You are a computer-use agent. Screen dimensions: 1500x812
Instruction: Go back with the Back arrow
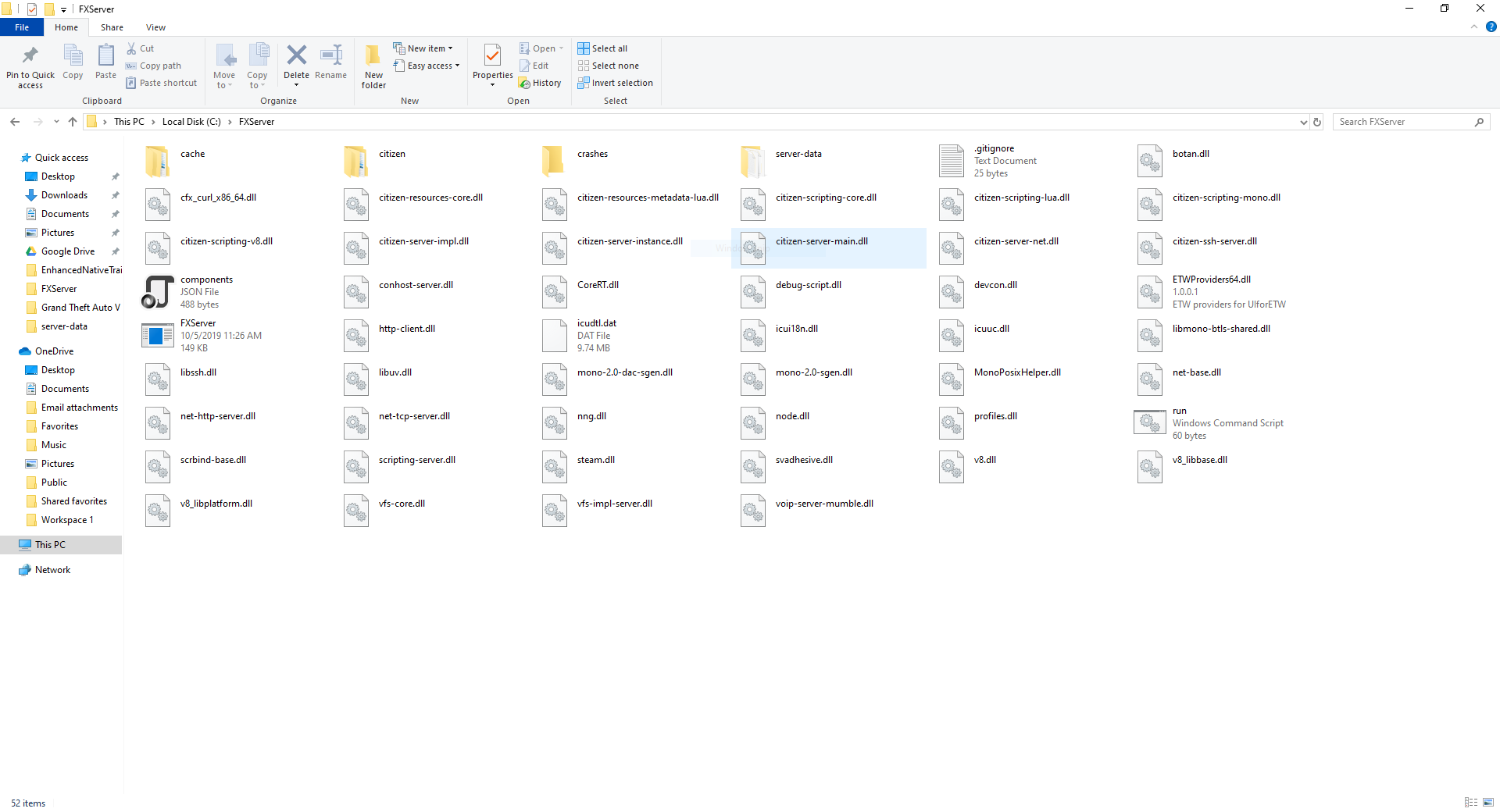[15, 122]
